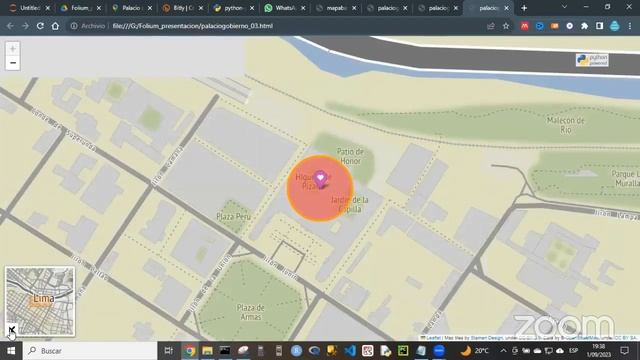Go back in browser history
This screenshot has width=640, height=360.
click(x=10, y=26)
